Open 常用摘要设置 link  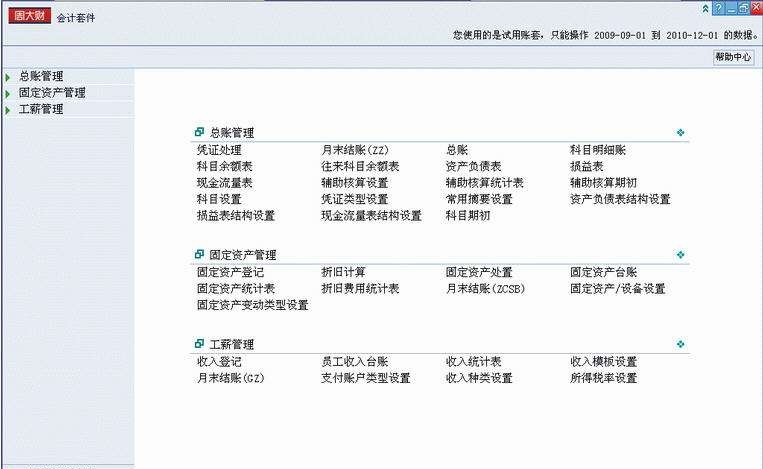click(x=479, y=199)
